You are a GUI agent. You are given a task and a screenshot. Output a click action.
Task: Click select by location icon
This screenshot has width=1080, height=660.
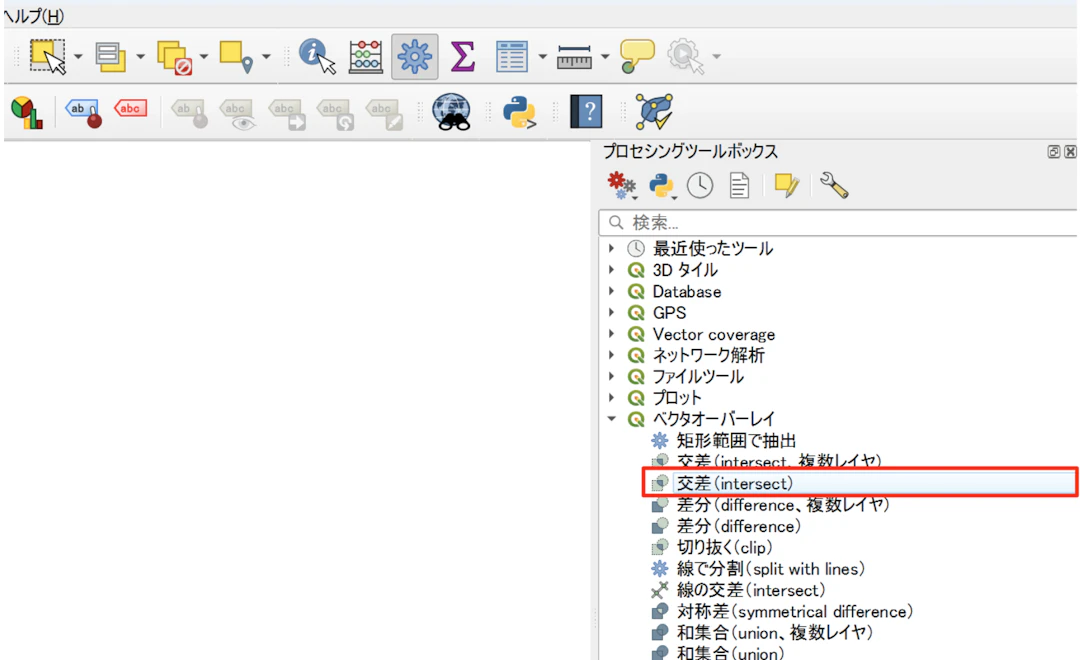pyautogui.click(x=236, y=56)
